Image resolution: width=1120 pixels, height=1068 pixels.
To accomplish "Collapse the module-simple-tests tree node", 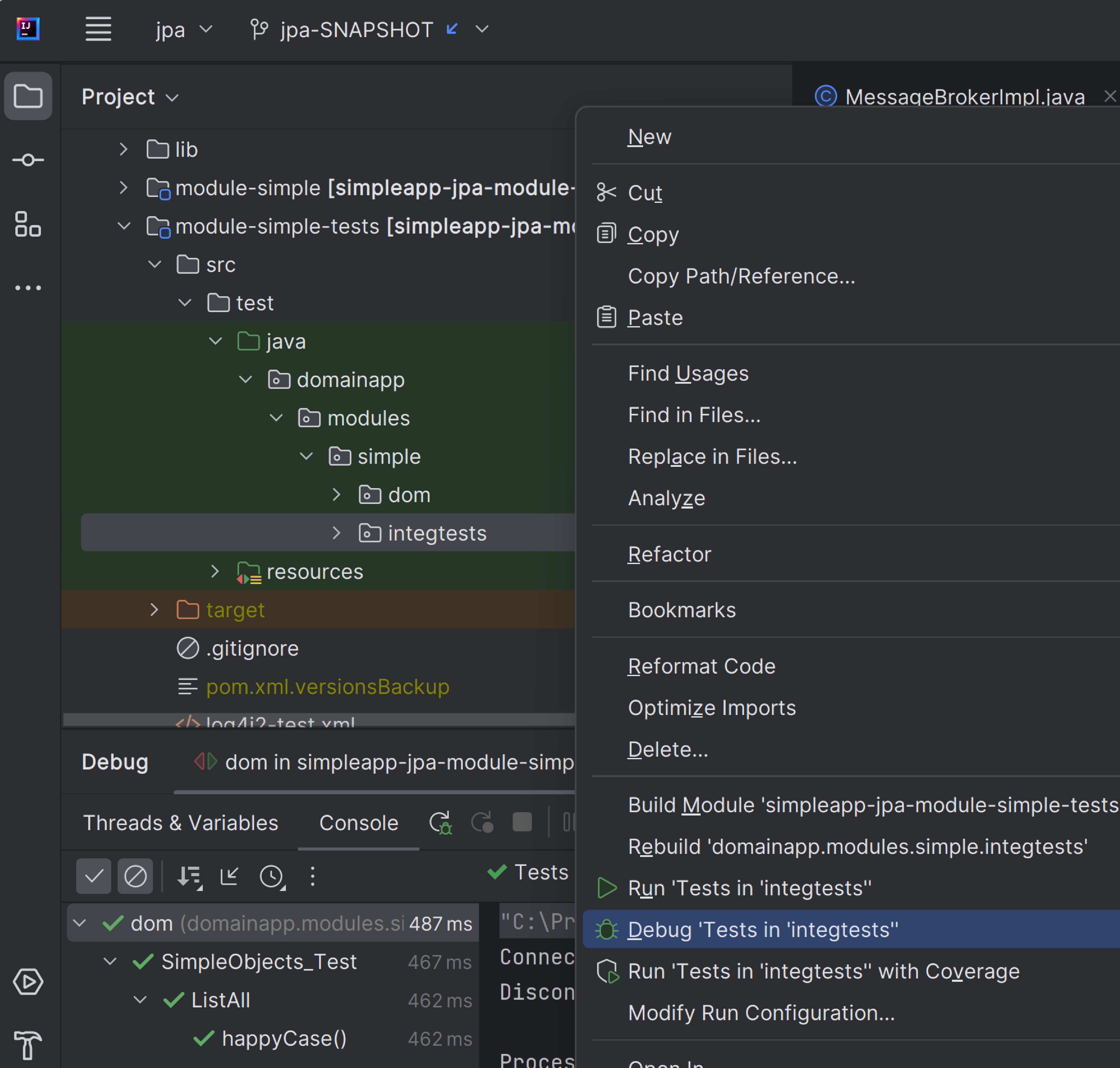I will (124, 227).
